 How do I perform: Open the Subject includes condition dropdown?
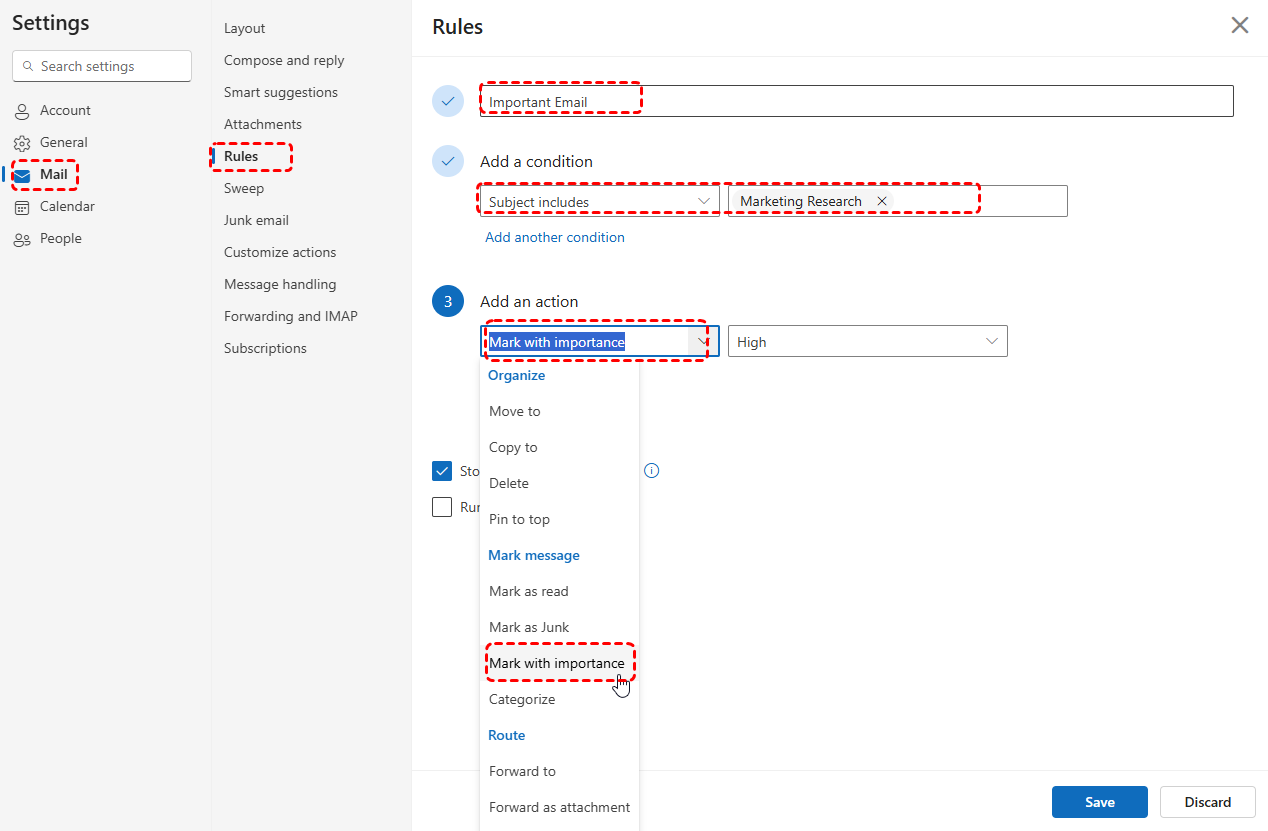pos(705,201)
